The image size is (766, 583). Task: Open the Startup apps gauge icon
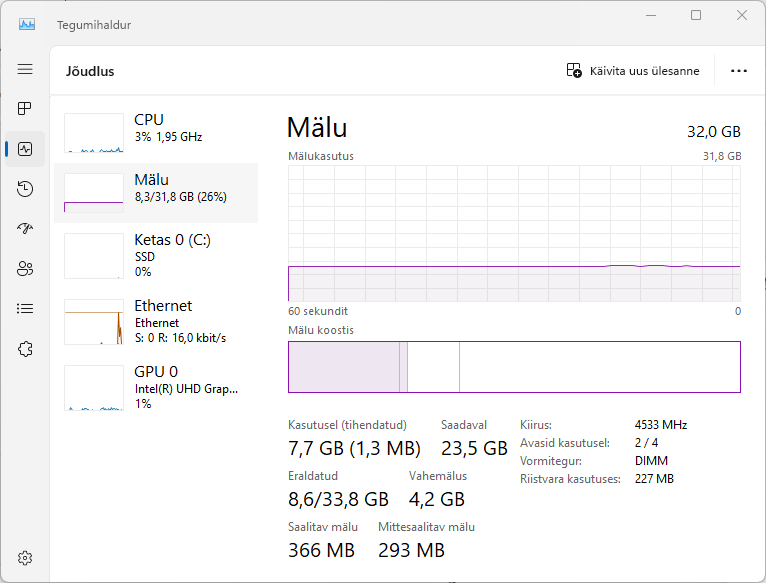25,228
